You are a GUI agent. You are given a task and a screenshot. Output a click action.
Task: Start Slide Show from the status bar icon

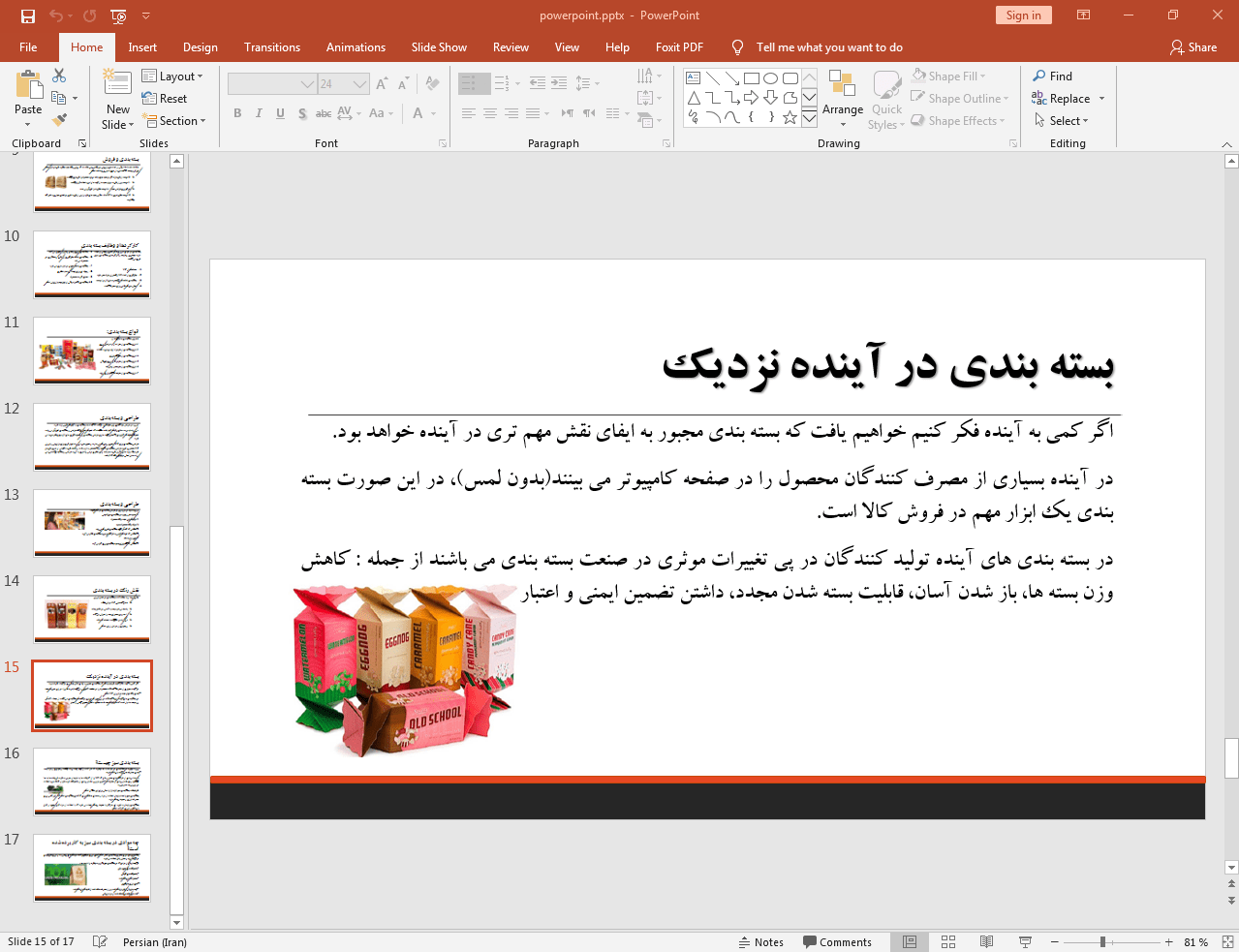(1025, 941)
